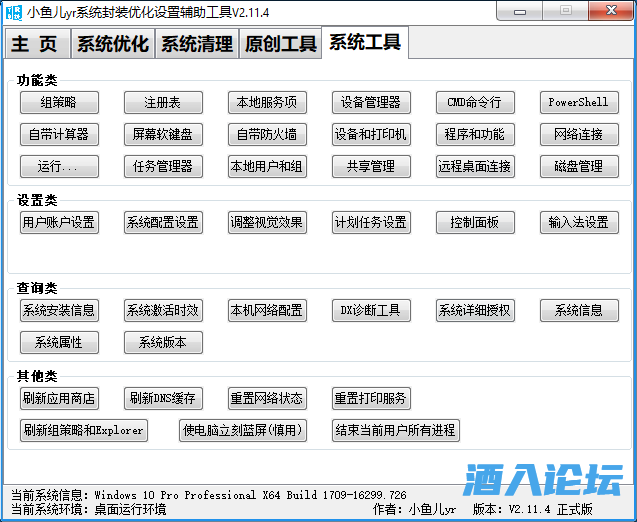
Task: Click 刷新DNS缓存
Action: click(163, 399)
